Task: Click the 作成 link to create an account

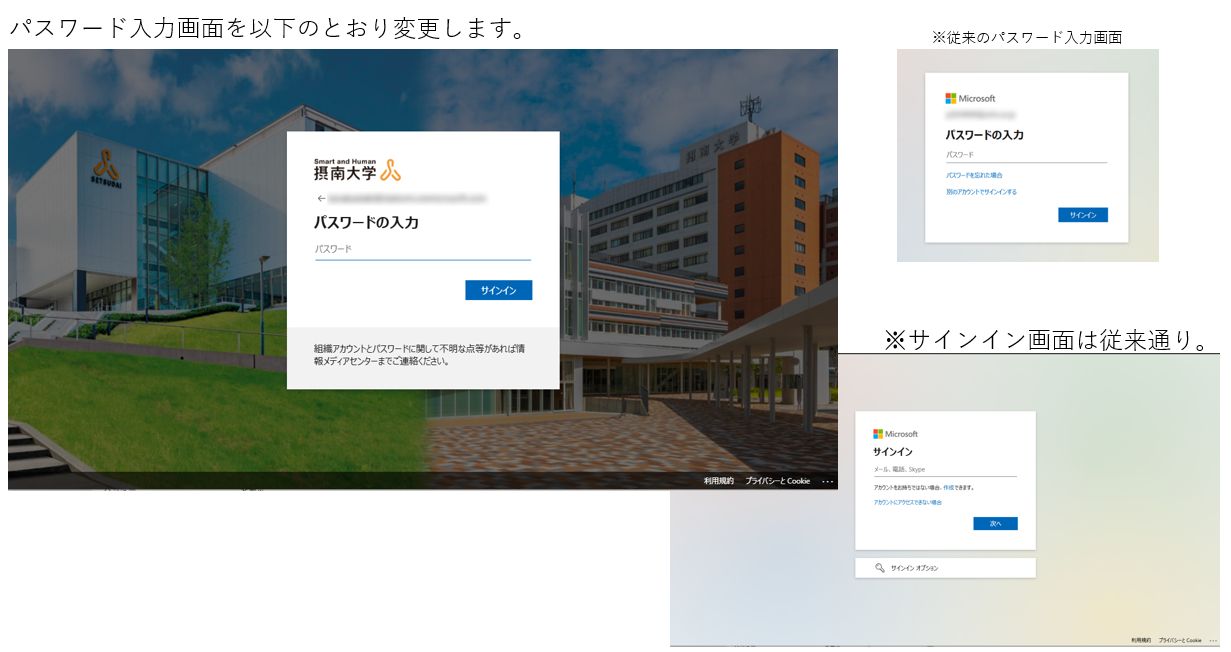Action: (x=948, y=488)
